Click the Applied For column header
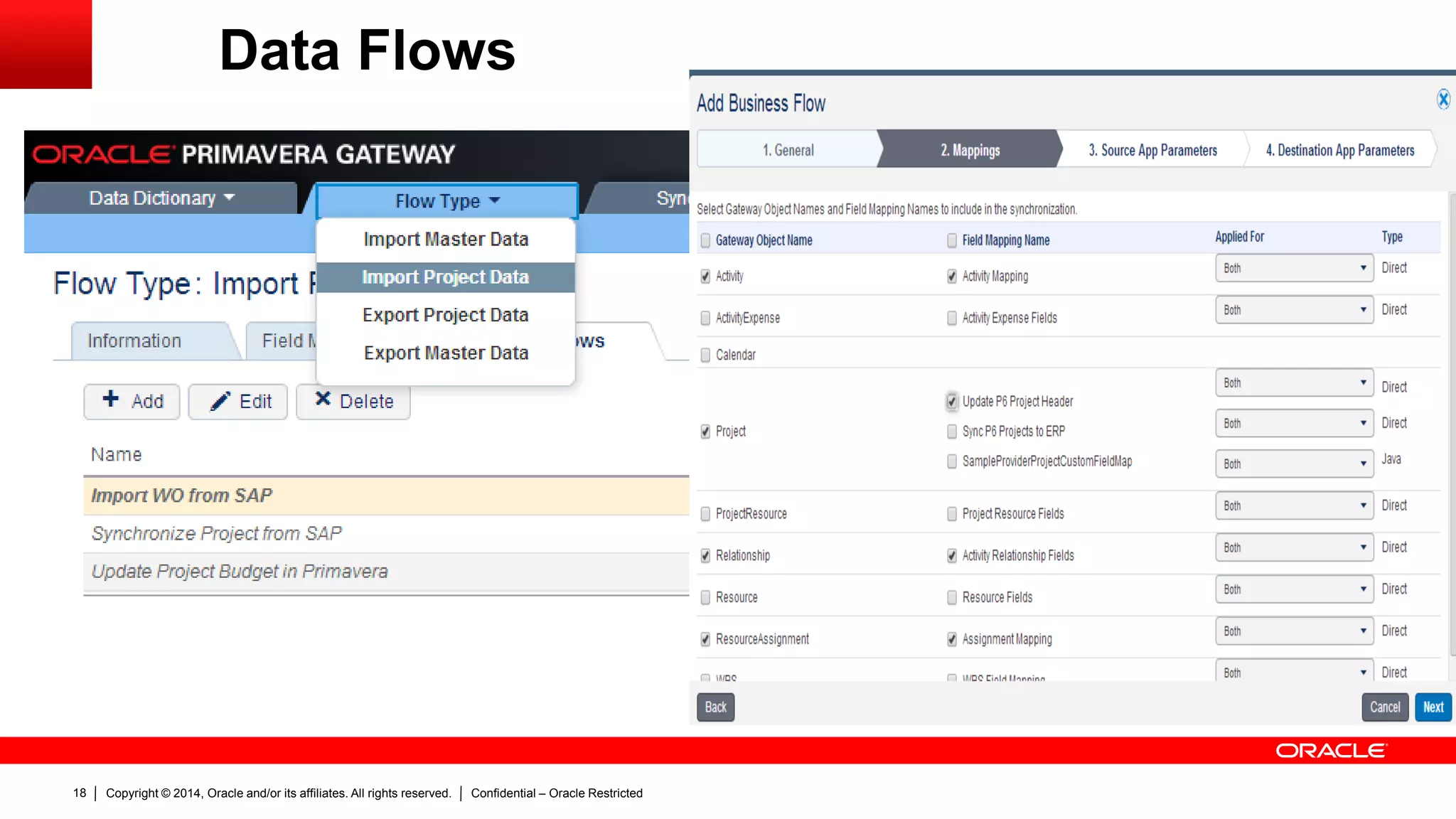The height and width of the screenshot is (819, 1456). (x=1239, y=237)
